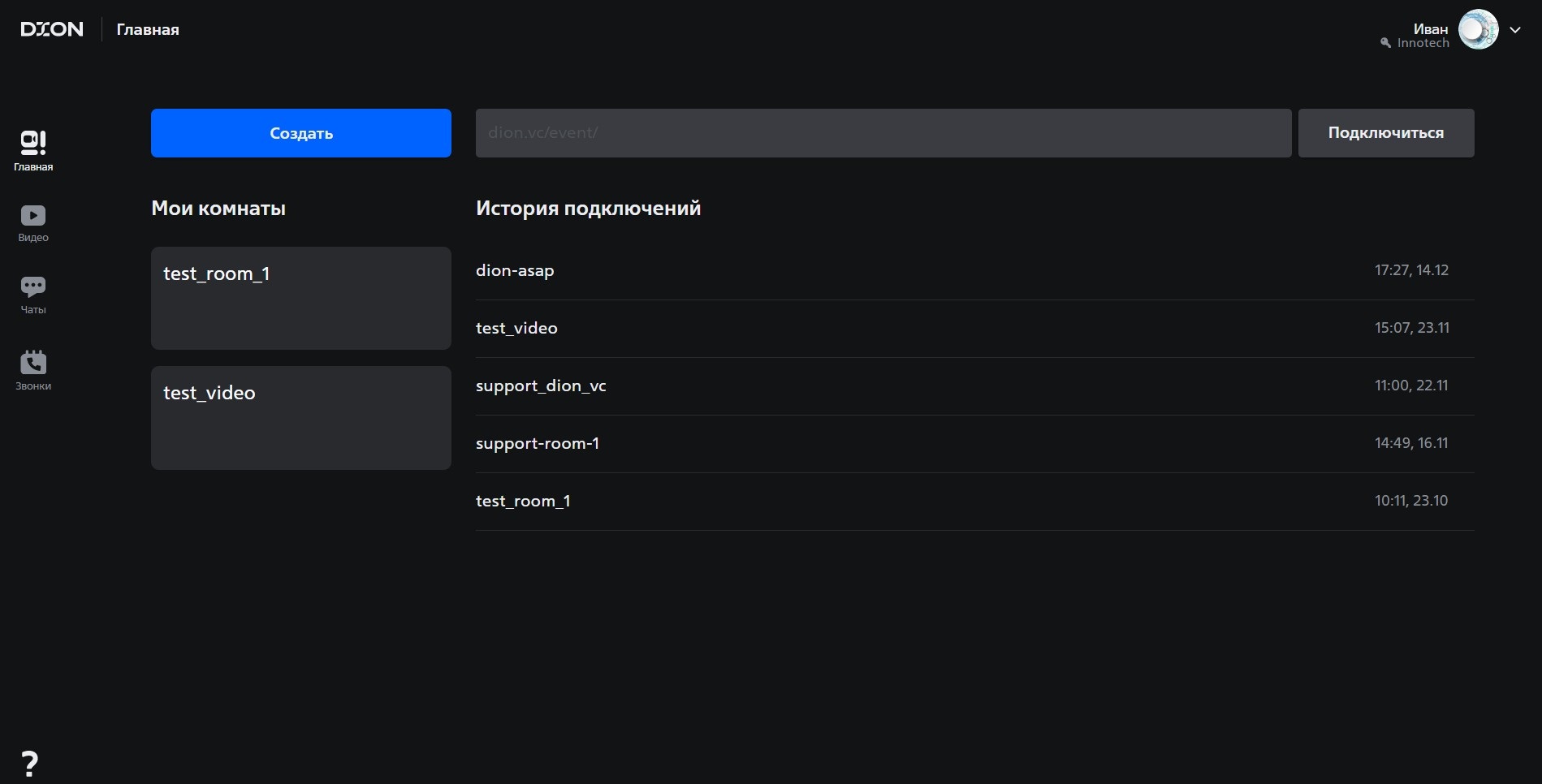Click the История подключений heading
The width and height of the screenshot is (1542, 784).
[x=588, y=209]
